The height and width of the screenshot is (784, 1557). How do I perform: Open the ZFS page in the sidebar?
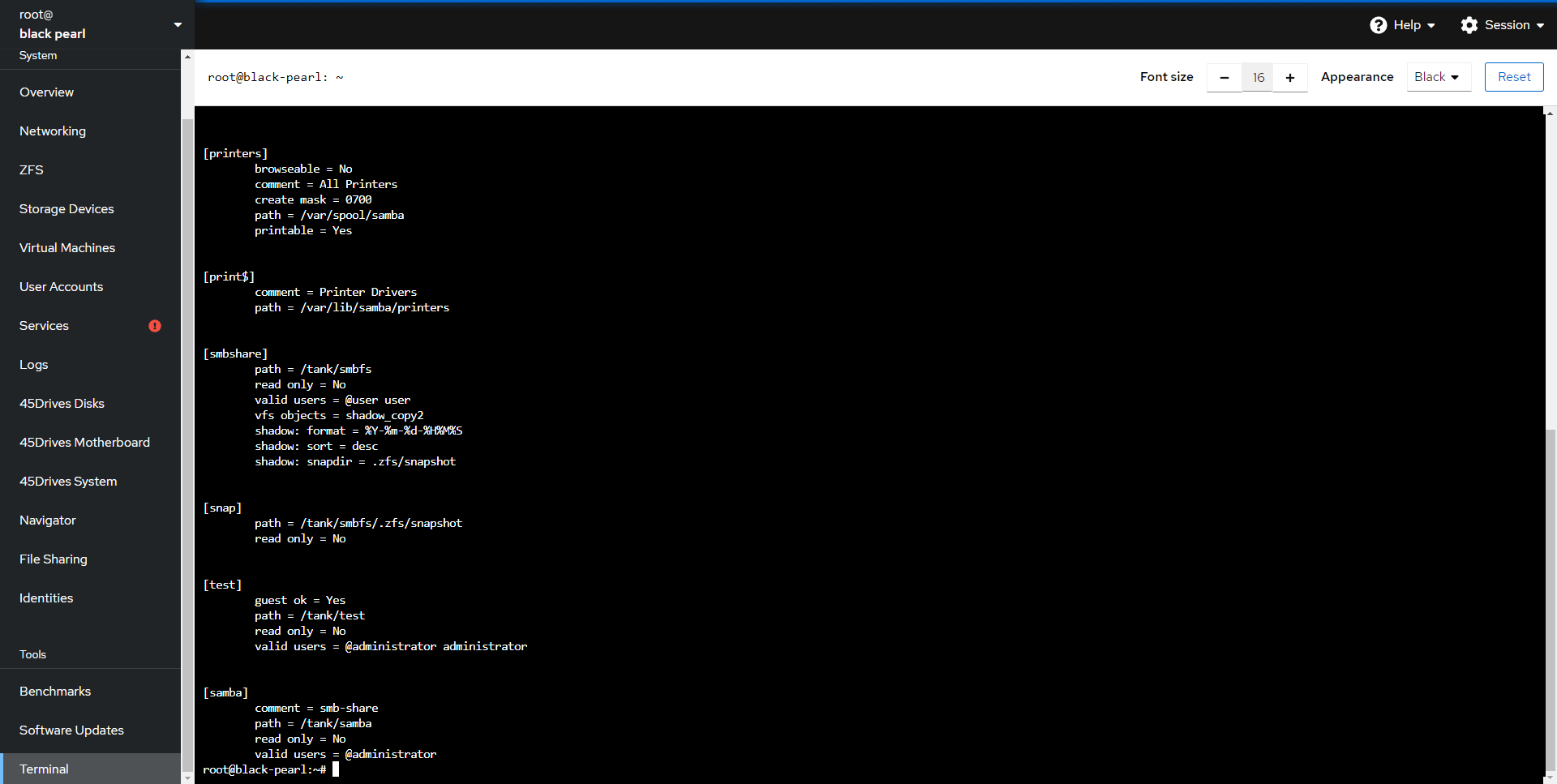pos(31,169)
